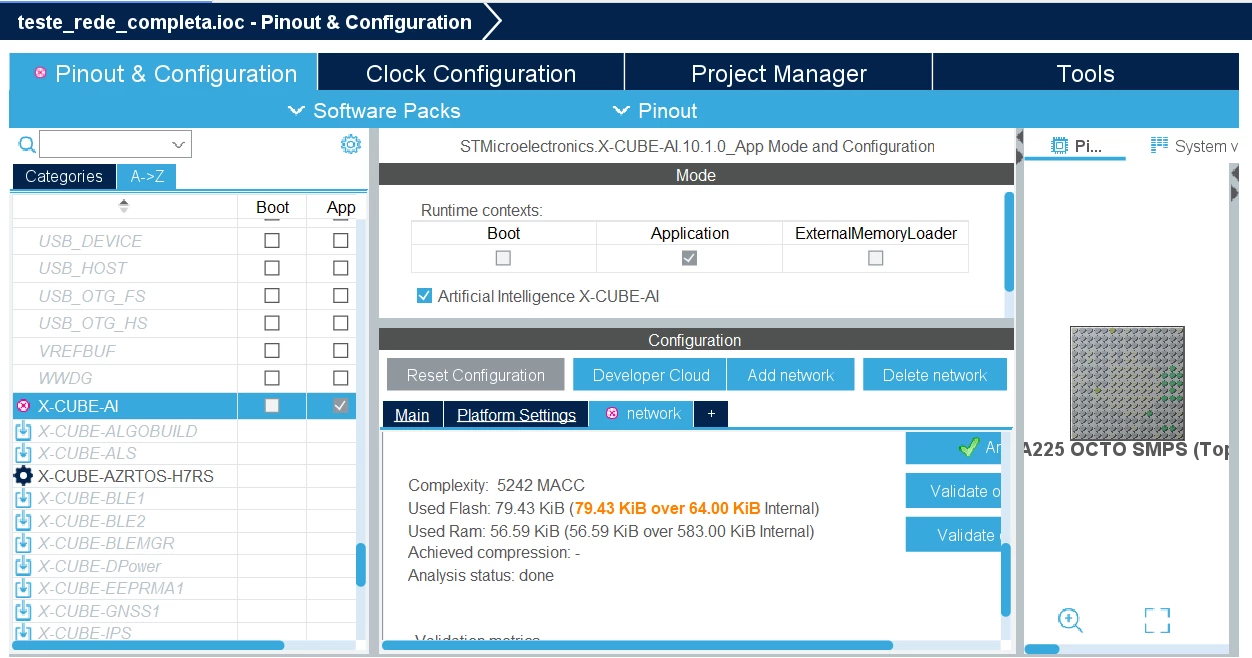The height and width of the screenshot is (658, 1252).
Task: Select the Categories tab
Action: tap(64, 176)
